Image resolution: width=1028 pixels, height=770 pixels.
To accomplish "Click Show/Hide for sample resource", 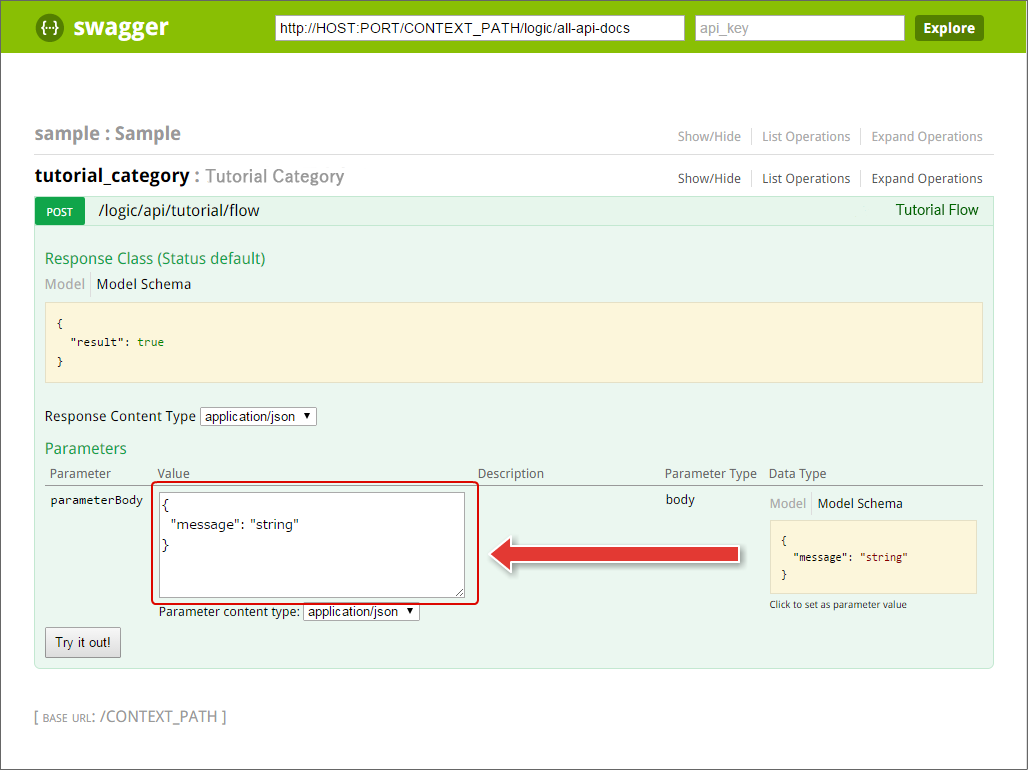I will point(709,136).
